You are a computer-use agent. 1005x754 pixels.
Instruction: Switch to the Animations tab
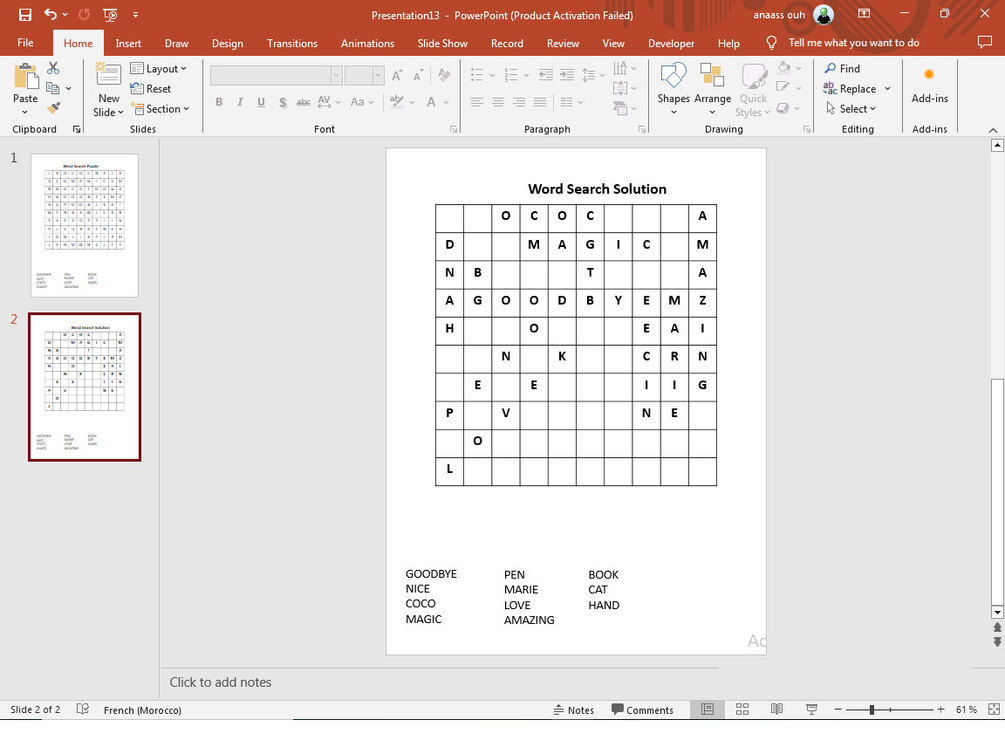(367, 43)
